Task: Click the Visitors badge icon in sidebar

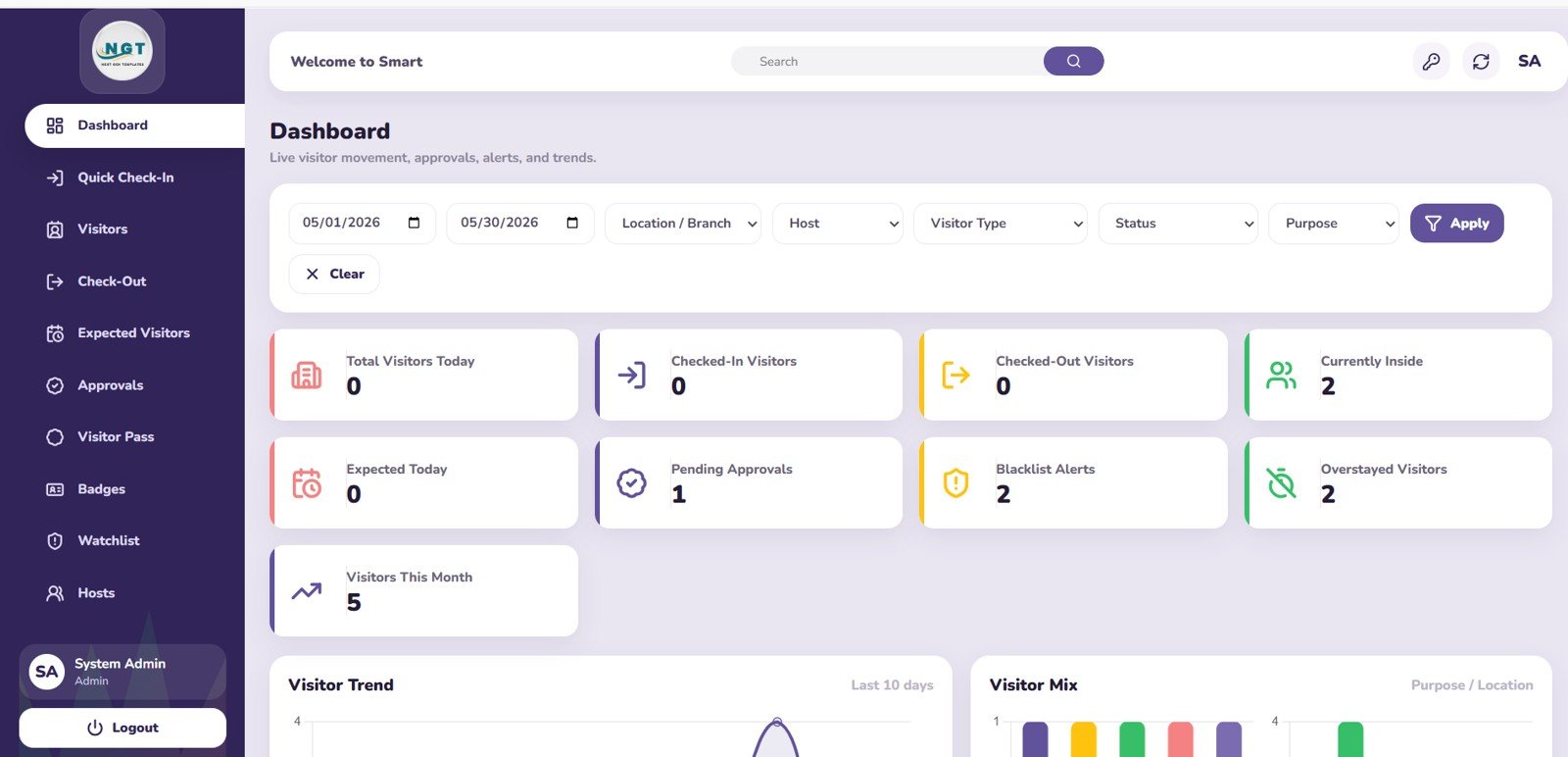Action: (55, 229)
